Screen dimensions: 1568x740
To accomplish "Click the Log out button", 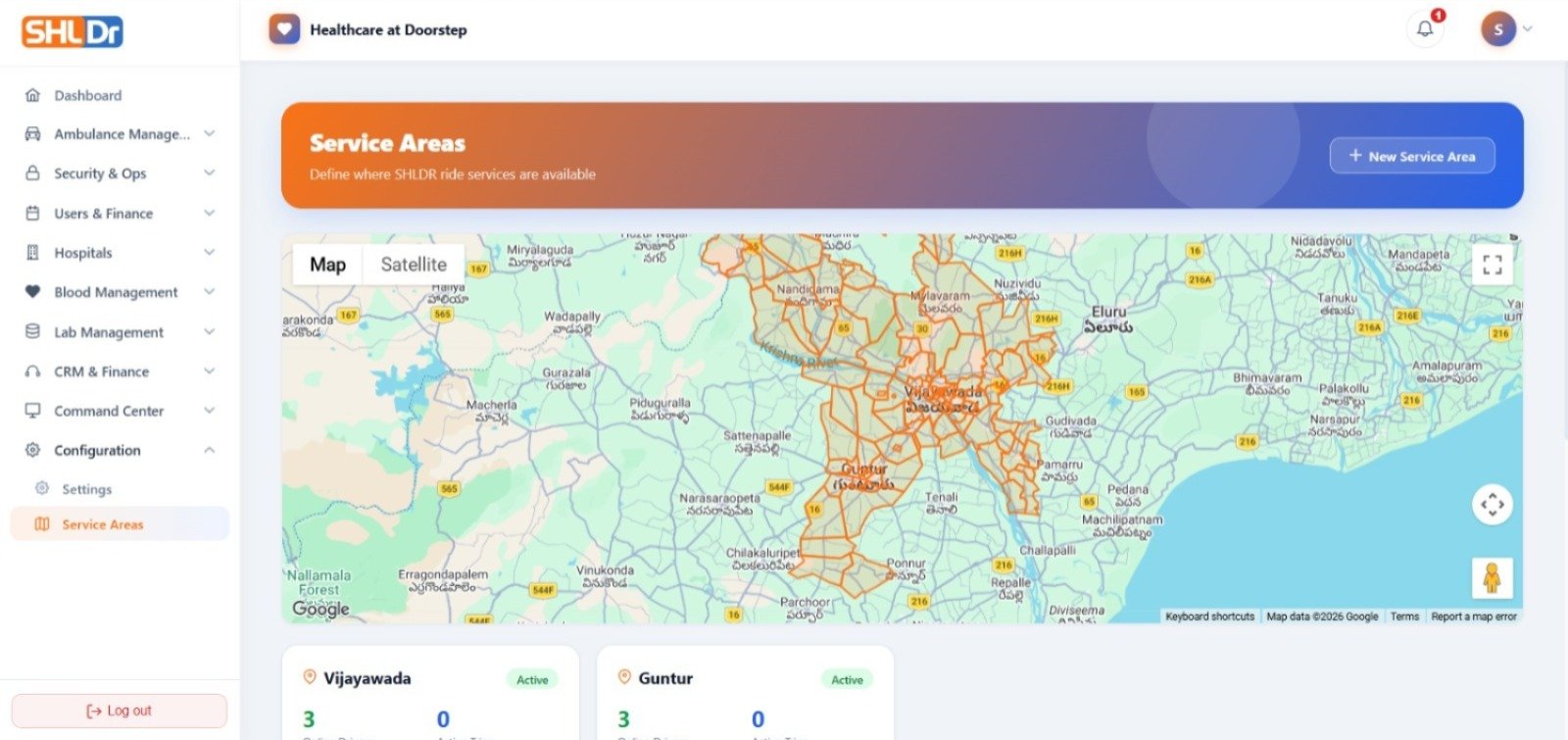I will coord(119,711).
